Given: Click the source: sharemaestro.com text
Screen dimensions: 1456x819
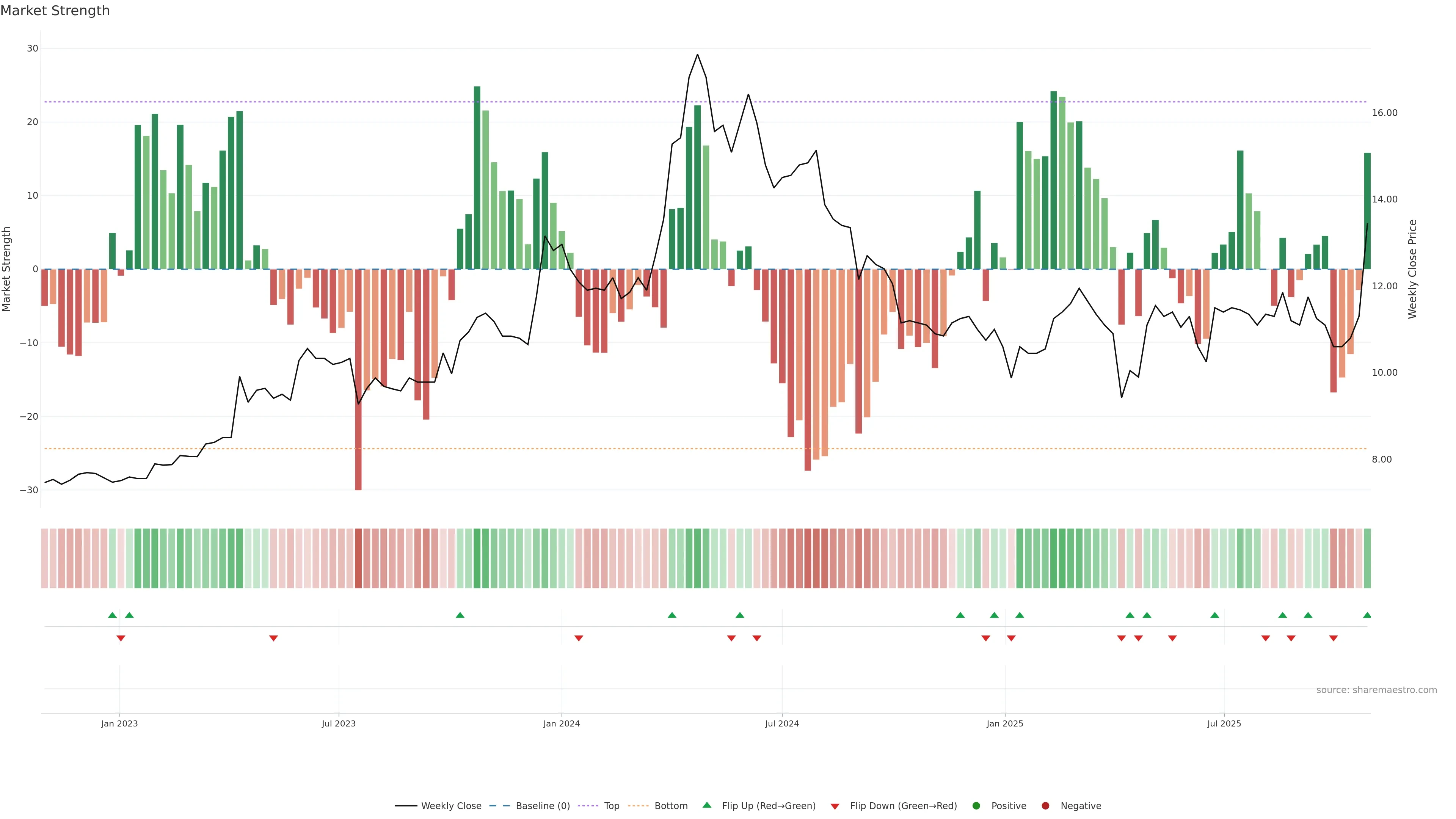Looking at the screenshot, I should click(1376, 690).
